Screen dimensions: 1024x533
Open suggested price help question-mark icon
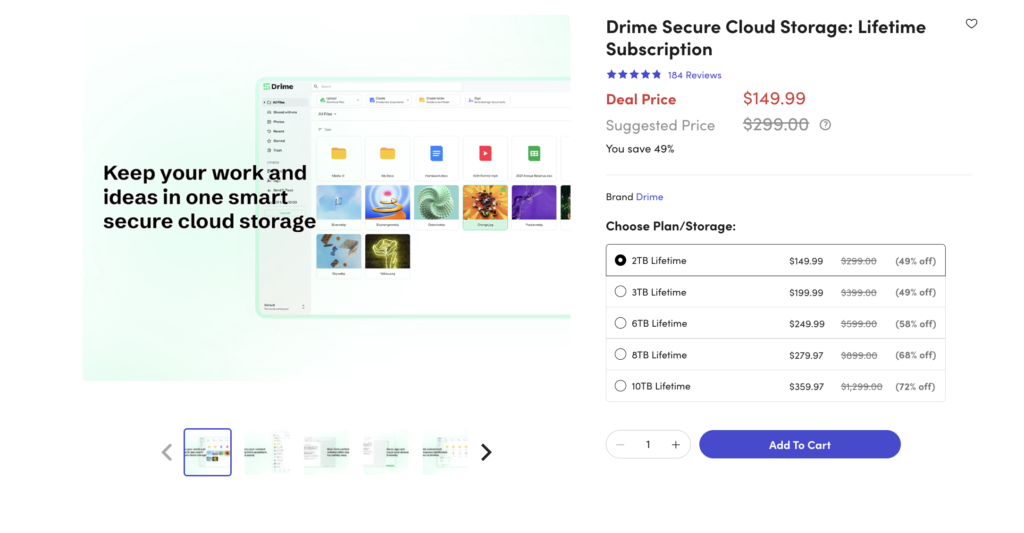coord(825,125)
